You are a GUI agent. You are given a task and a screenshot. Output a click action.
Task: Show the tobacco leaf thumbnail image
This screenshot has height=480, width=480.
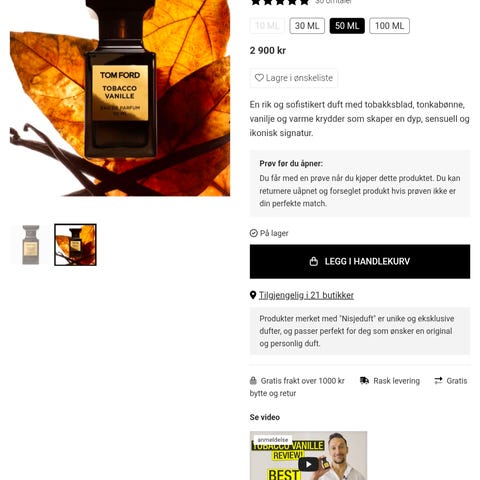tap(75, 245)
